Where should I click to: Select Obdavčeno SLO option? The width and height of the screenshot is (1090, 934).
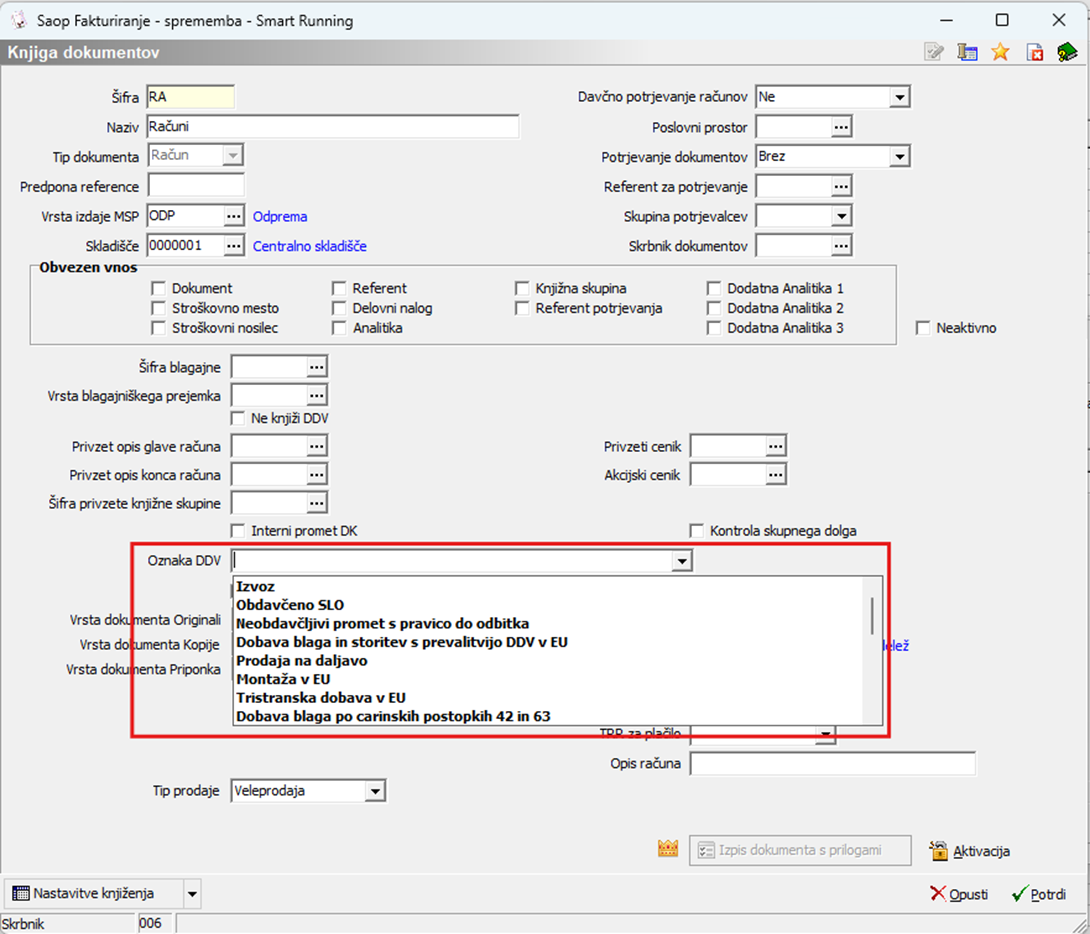549,605
